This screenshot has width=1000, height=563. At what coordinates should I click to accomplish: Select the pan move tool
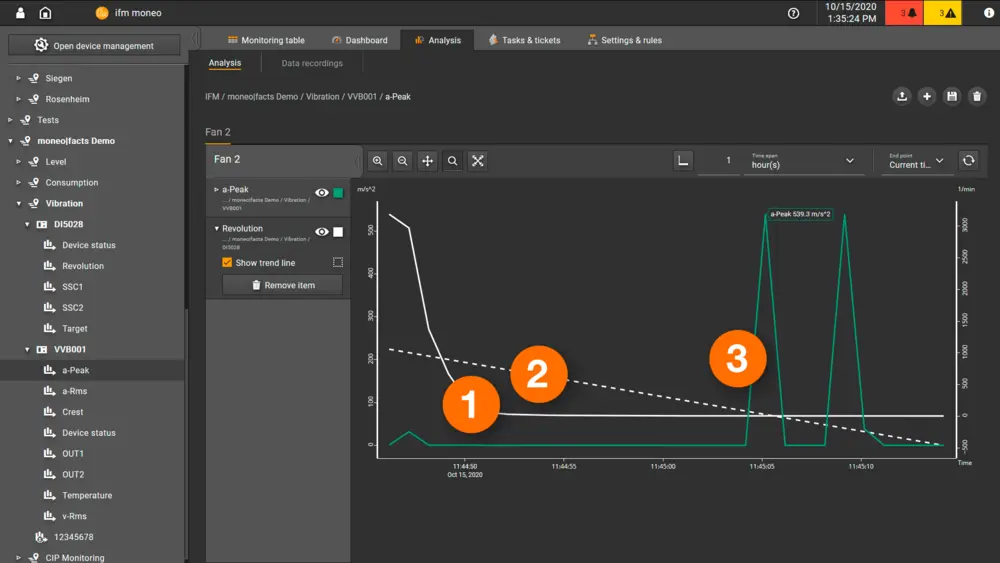[427, 161]
